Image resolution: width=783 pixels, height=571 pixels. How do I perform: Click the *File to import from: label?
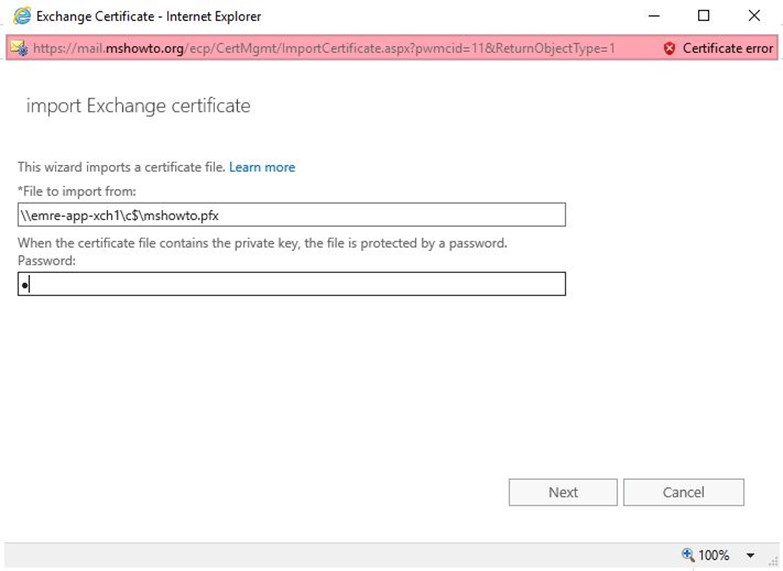(77, 191)
